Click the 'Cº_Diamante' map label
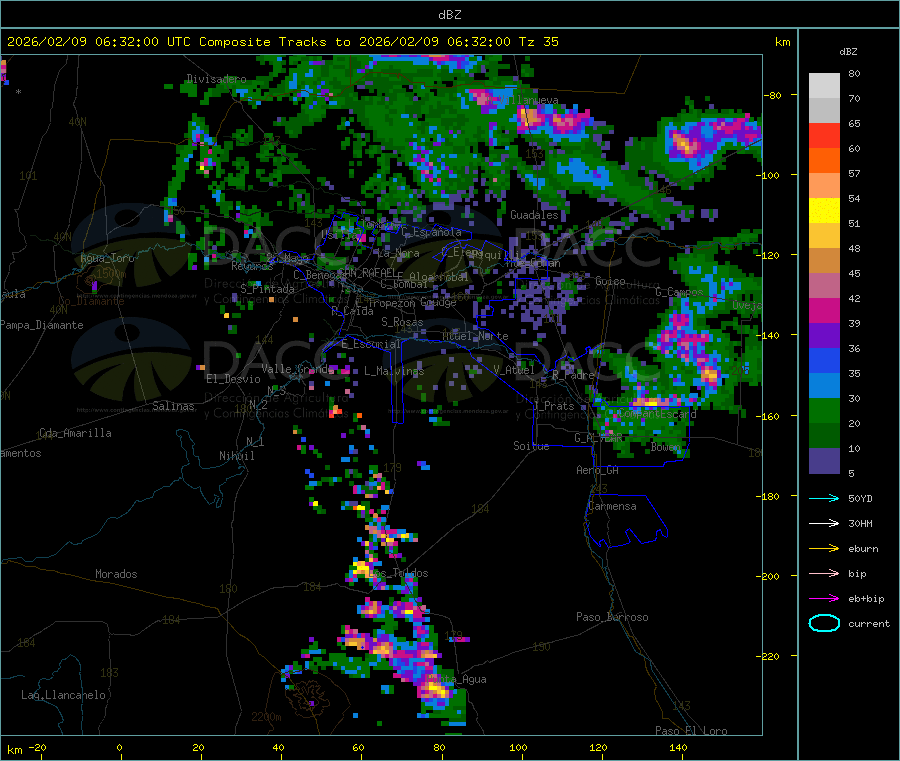The height and width of the screenshot is (761, 900). click(91, 301)
